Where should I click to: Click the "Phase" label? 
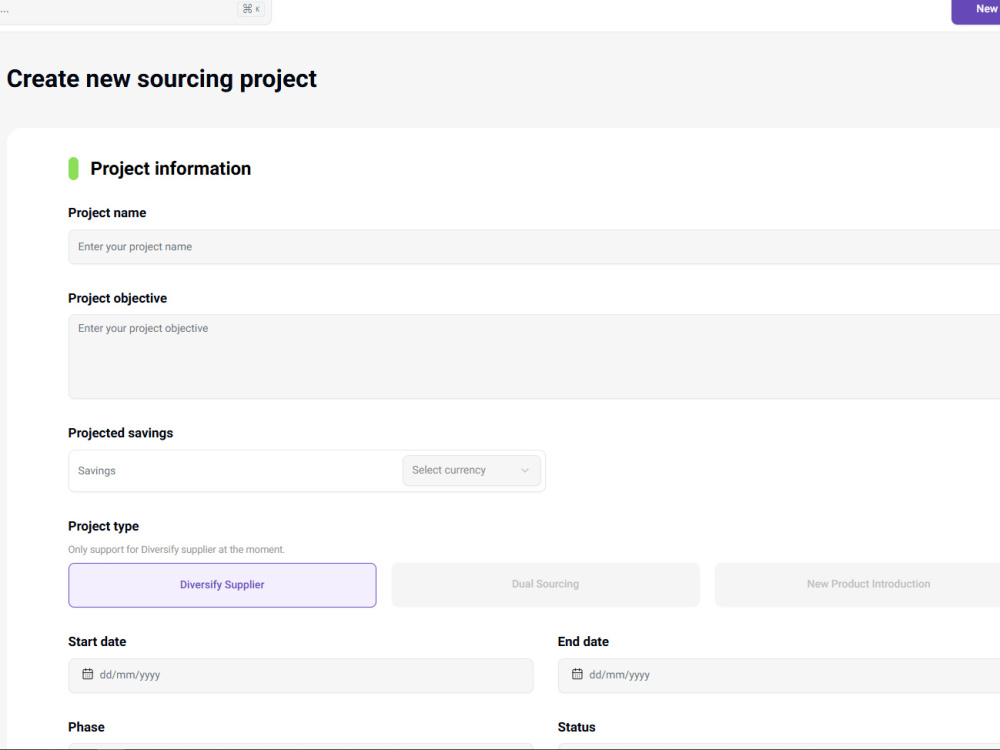click(x=86, y=727)
